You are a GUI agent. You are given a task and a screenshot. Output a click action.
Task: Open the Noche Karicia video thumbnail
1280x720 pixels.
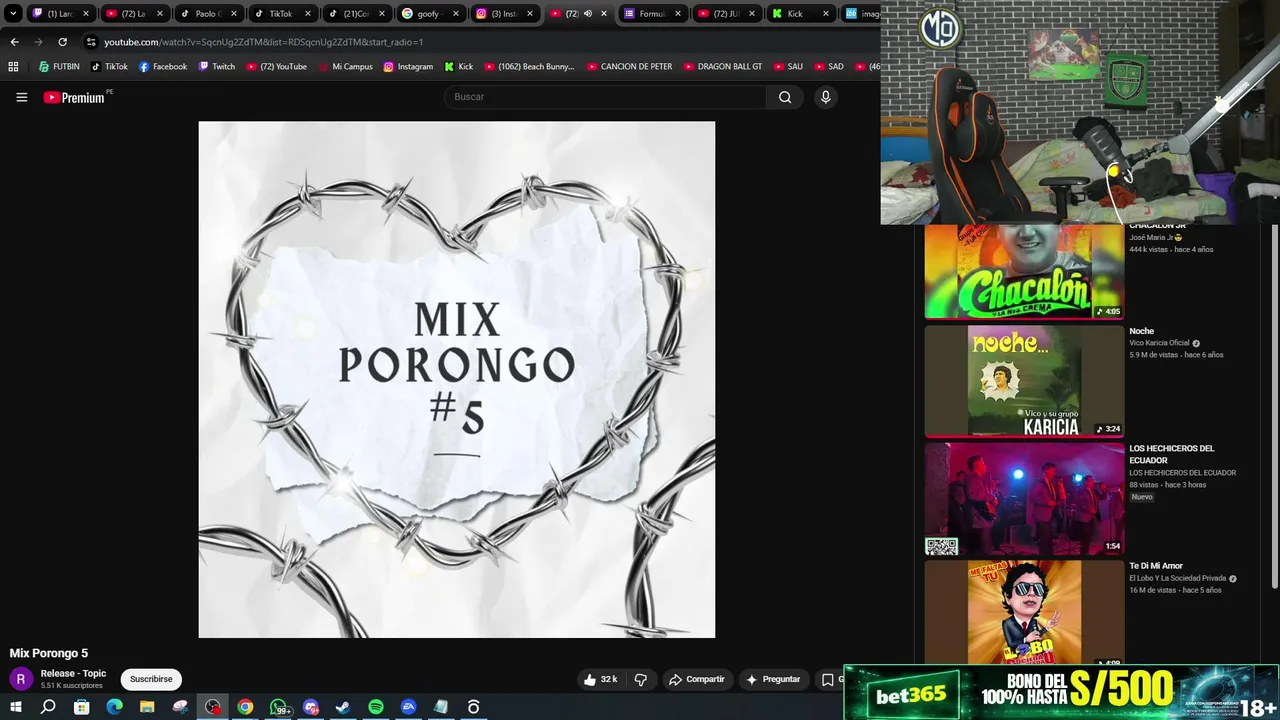click(1024, 381)
